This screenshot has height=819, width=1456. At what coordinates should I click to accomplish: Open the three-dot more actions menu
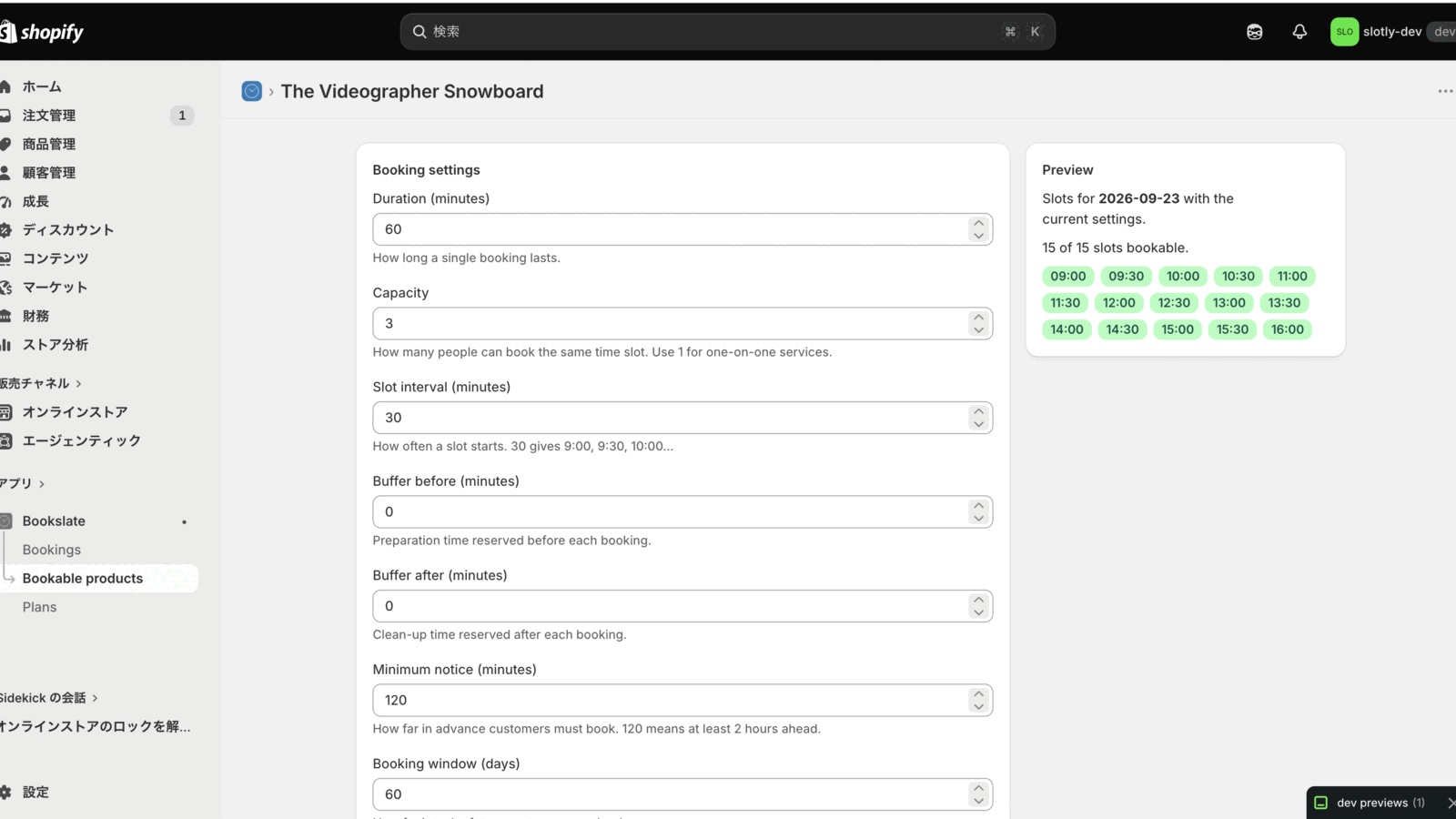pyautogui.click(x=1445, y=91)
